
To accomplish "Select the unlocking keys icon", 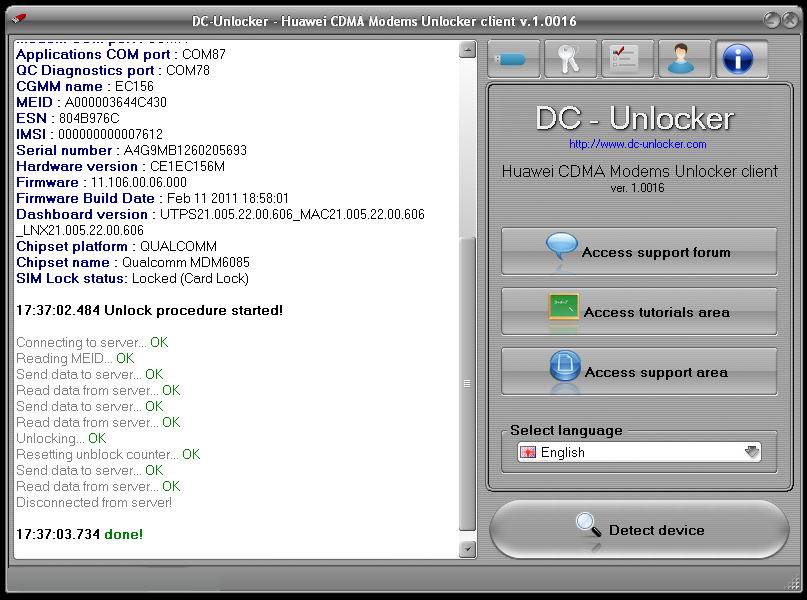I will 570,58.
